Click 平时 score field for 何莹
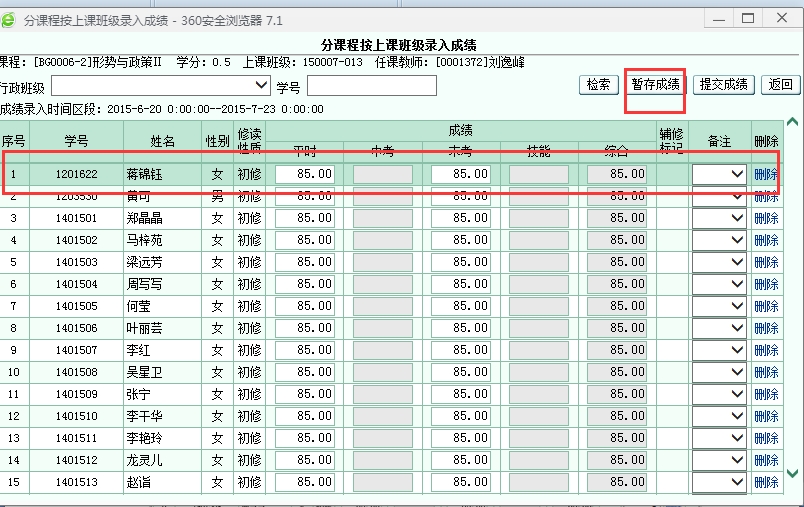Screen dimensions: 804x507 (305, 306)
